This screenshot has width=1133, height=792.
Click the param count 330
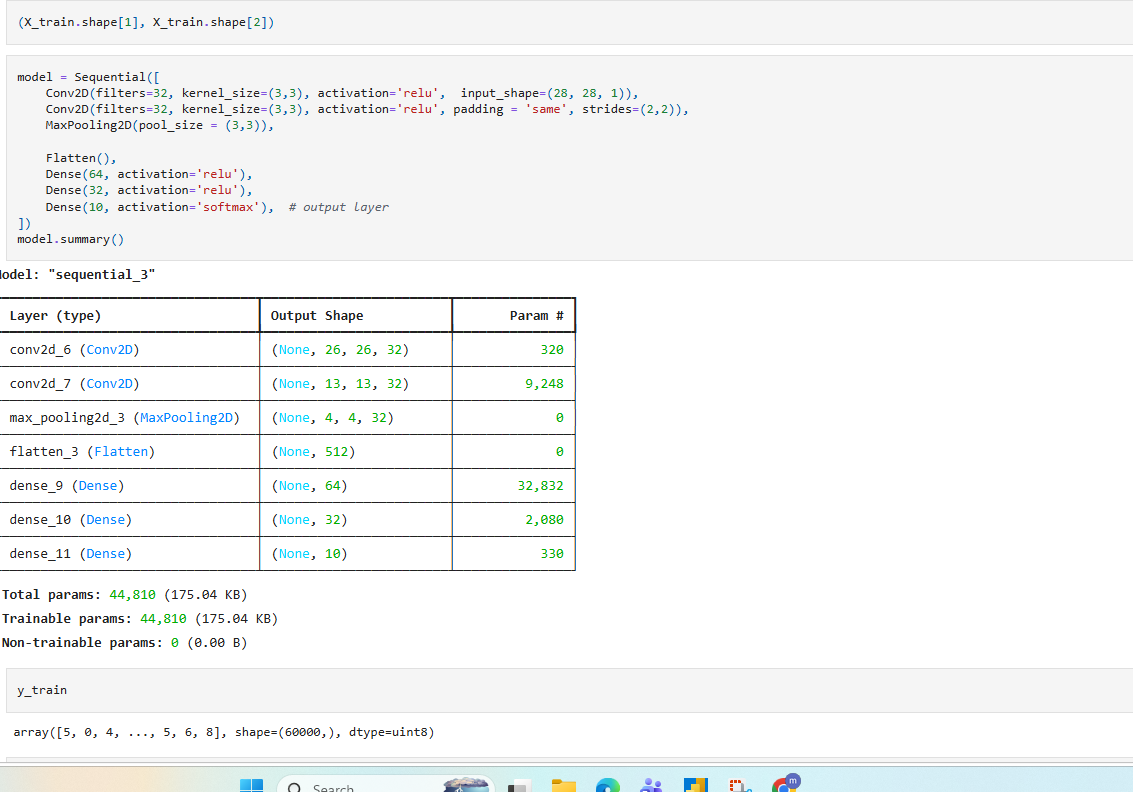[552, 554]
